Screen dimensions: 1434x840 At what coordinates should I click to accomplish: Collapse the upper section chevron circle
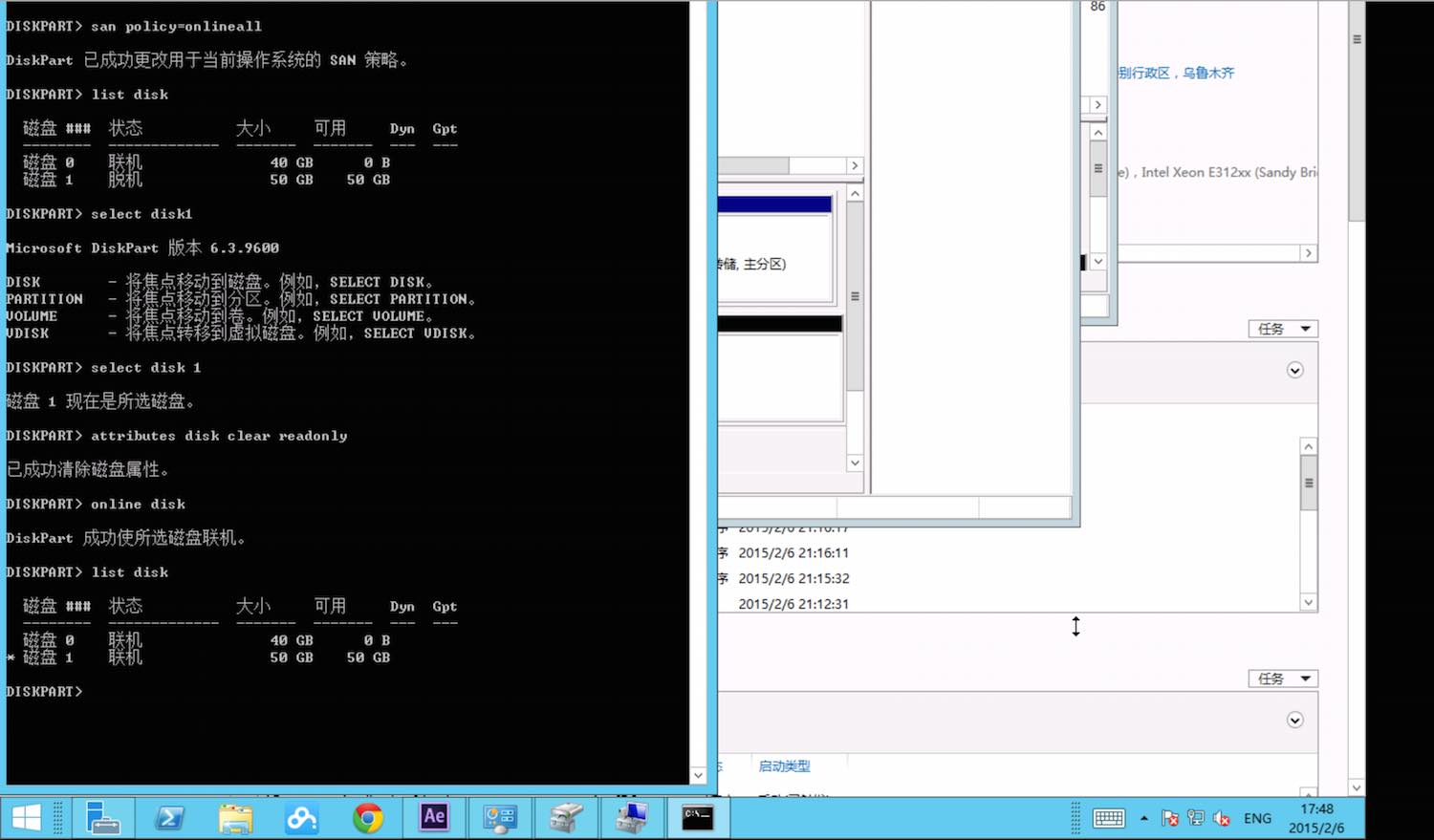tap(1295, 370)
